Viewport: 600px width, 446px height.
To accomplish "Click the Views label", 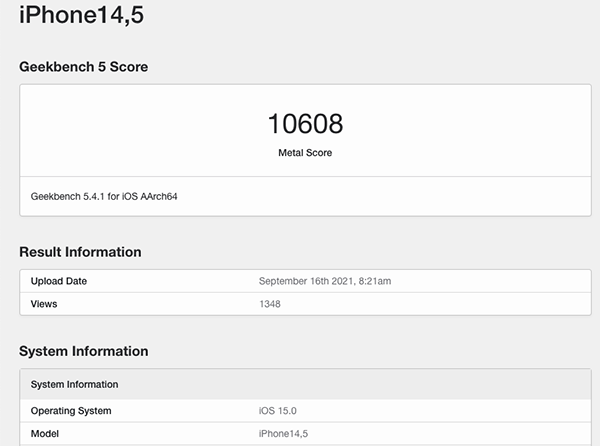I will pyautogui.click(x=44, y=303).
